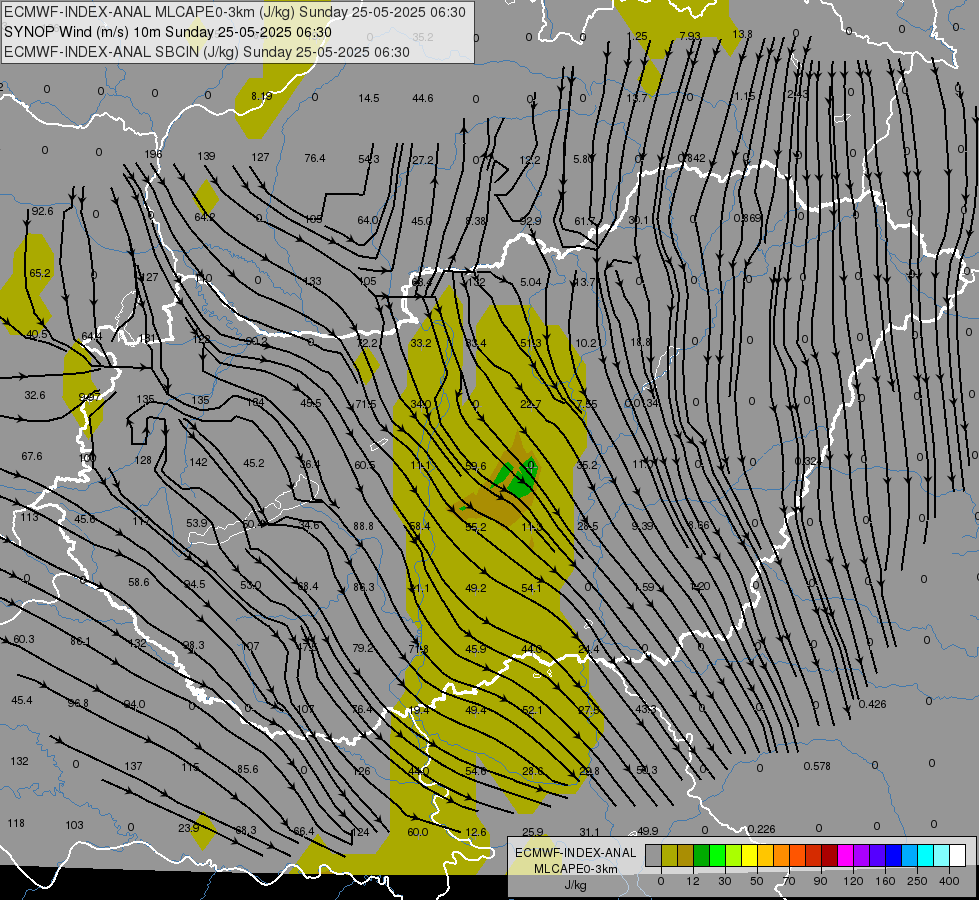Image resolution: width=979 pixels, height=900 pixels.
Task: Click the J/kg unit label in legend
Action: (576, 885)
